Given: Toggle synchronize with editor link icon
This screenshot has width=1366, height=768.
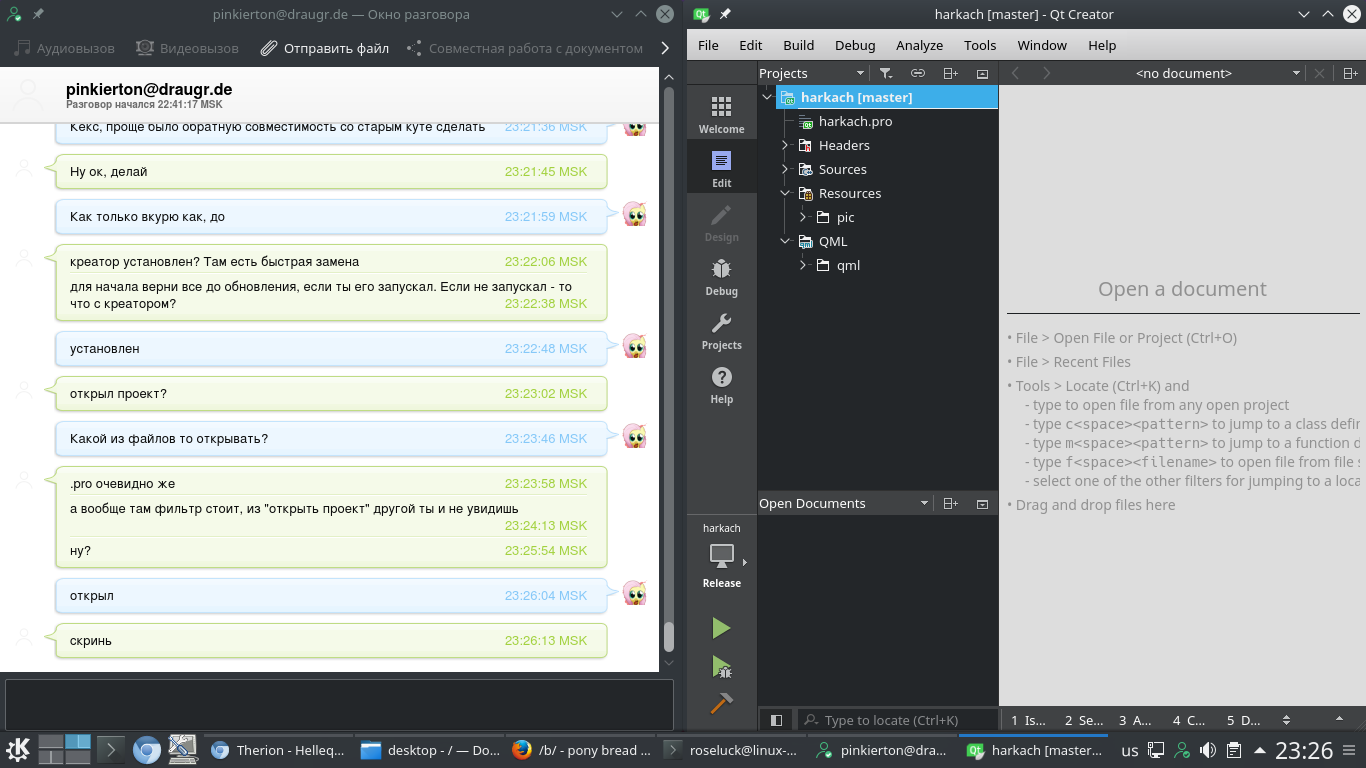Looking at the screenshot, I should (917, 73).
